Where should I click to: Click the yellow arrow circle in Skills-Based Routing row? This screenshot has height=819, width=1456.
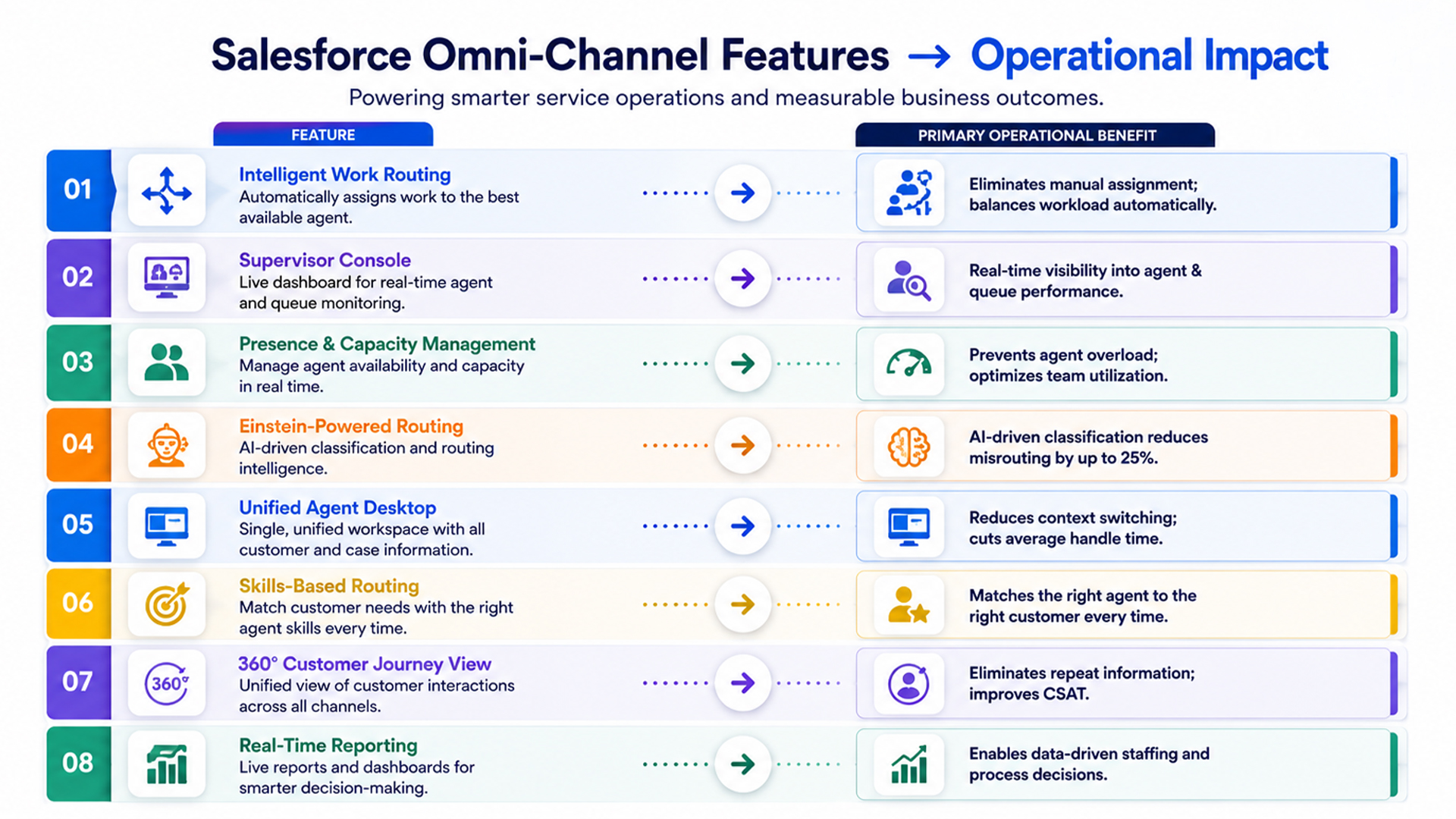(x=743, y=604)
